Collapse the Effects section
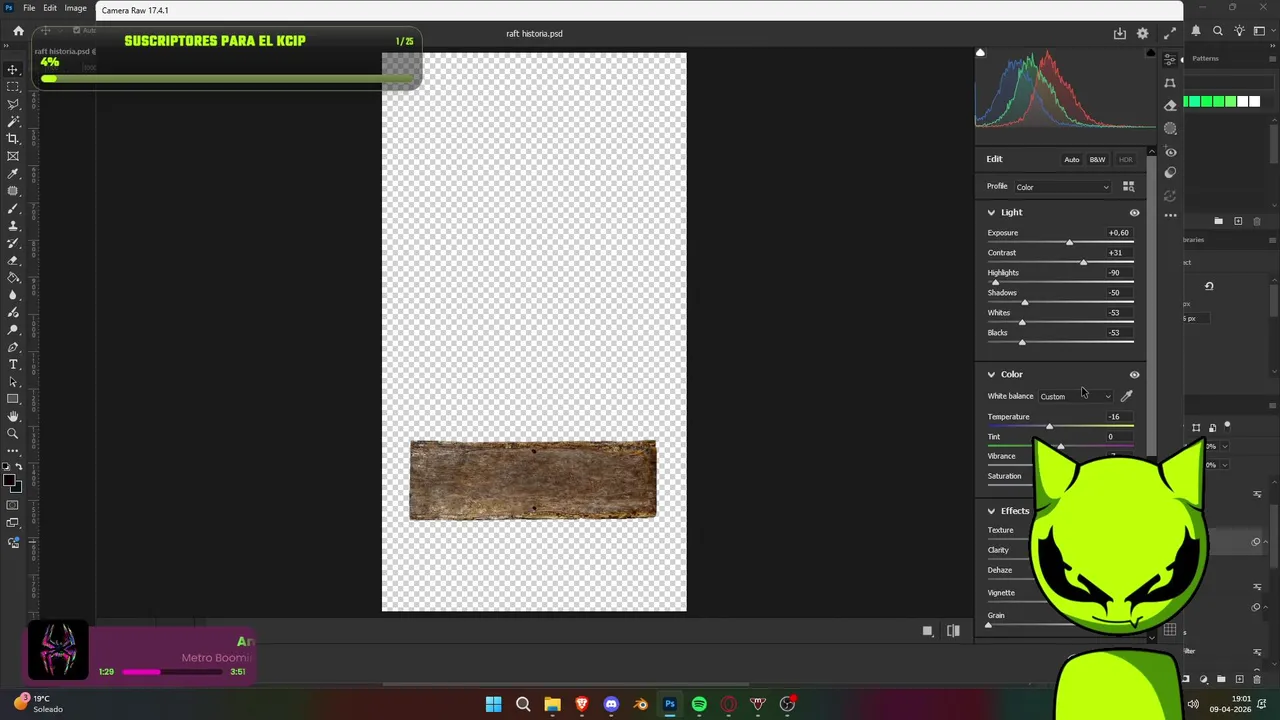The image size is (1280, 720). click(x=991, y=511)
